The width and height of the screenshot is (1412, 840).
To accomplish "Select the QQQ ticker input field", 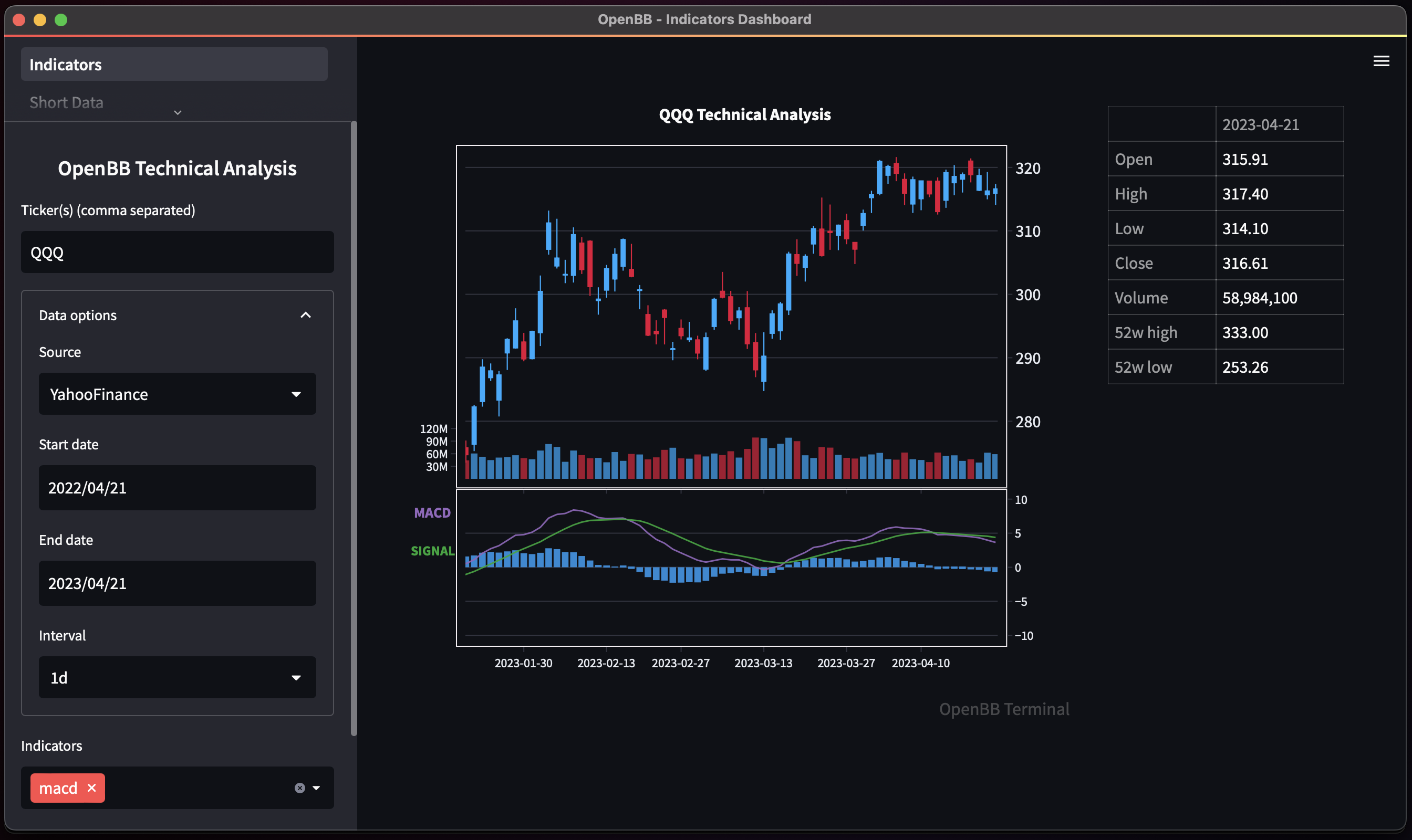I will [x=177, y=251].
